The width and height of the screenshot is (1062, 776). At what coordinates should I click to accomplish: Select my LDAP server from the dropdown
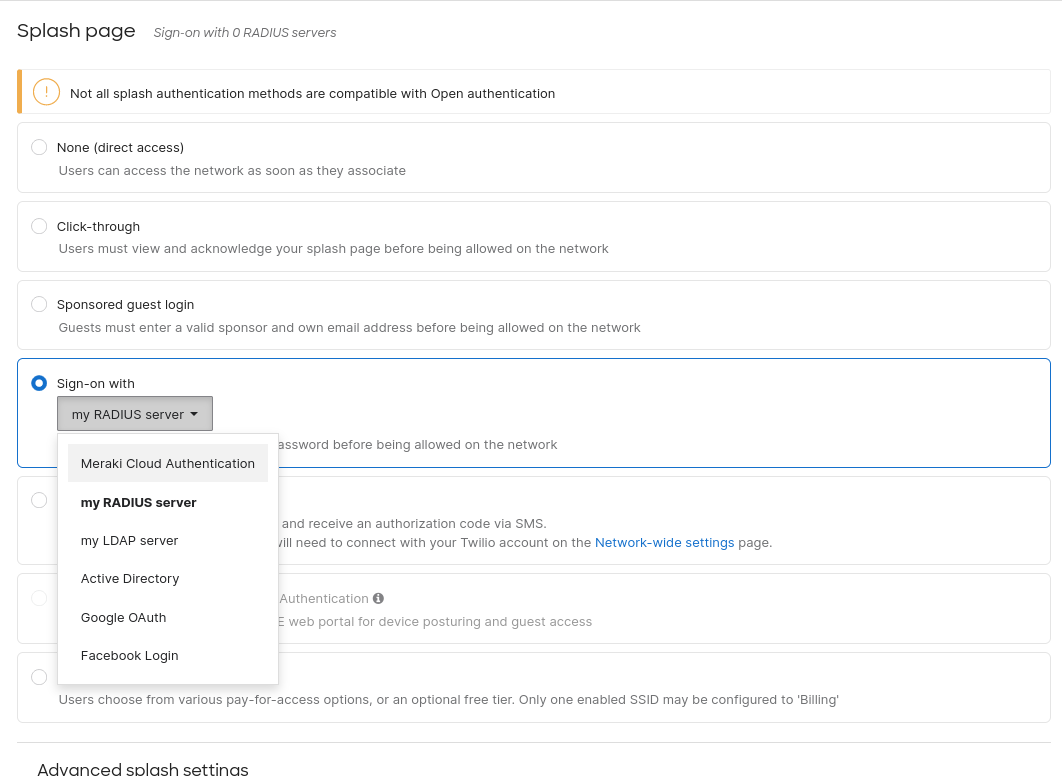(130, 541)
